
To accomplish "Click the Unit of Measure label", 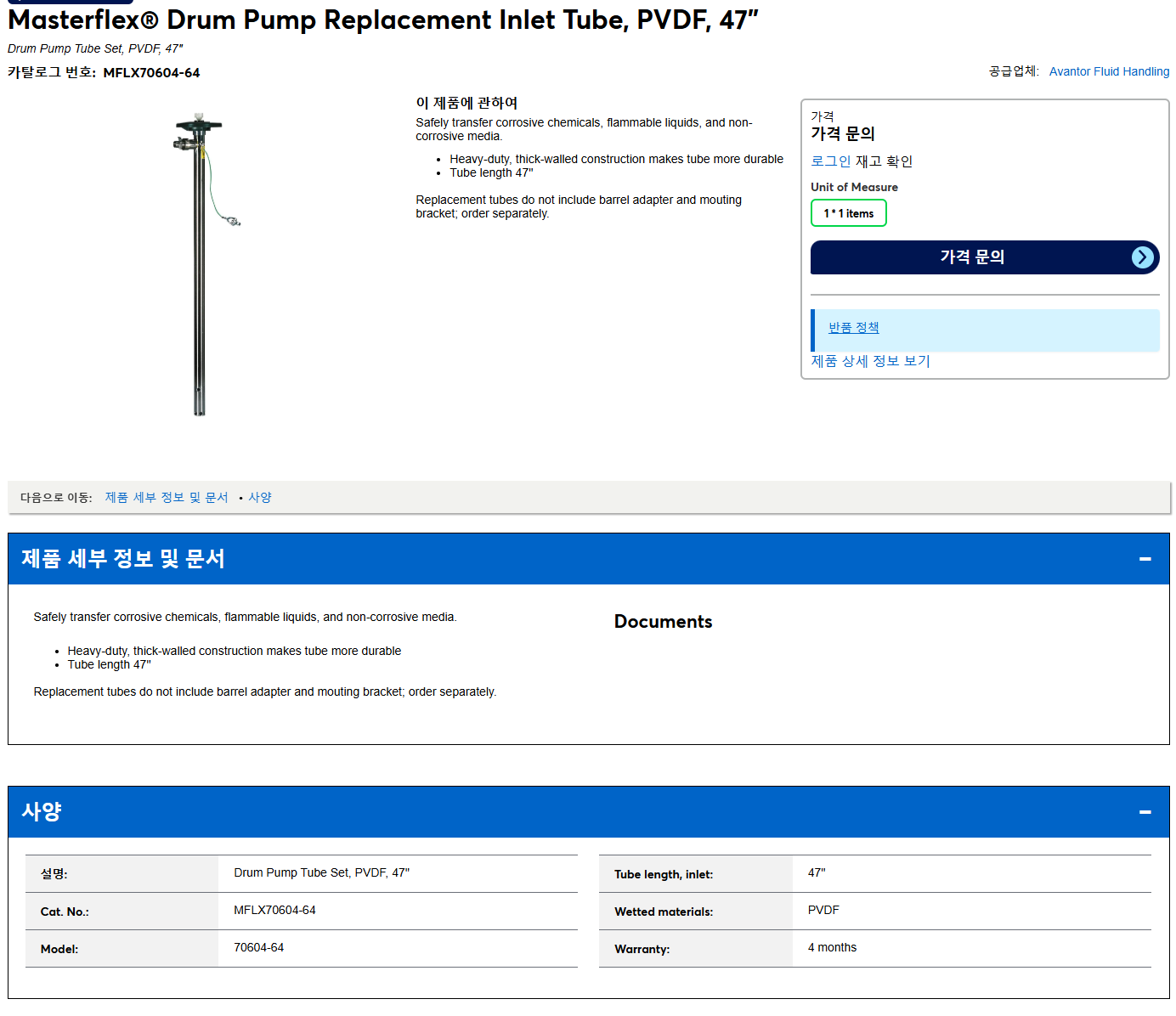I will (x=854, y=187).
